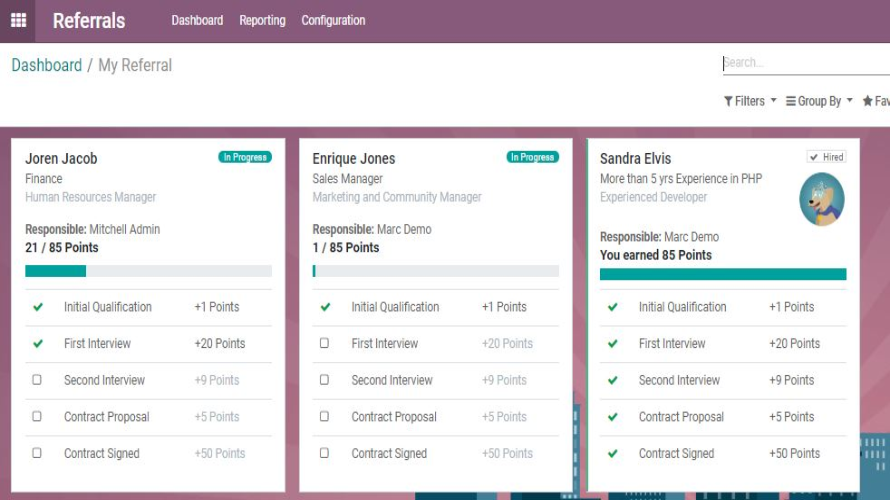
Task: Click Joren Jacob's points progress bar
Action: [148, 271]
